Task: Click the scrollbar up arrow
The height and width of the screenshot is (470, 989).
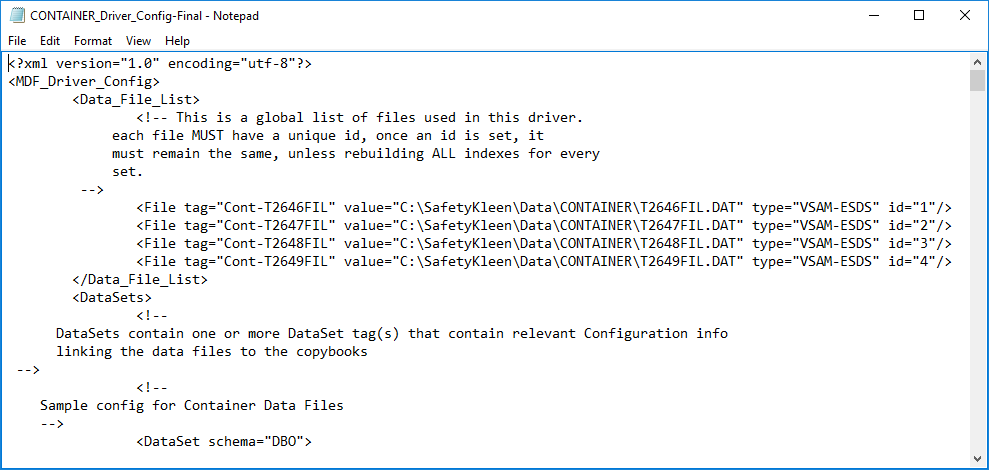Action: click(978, 62)
